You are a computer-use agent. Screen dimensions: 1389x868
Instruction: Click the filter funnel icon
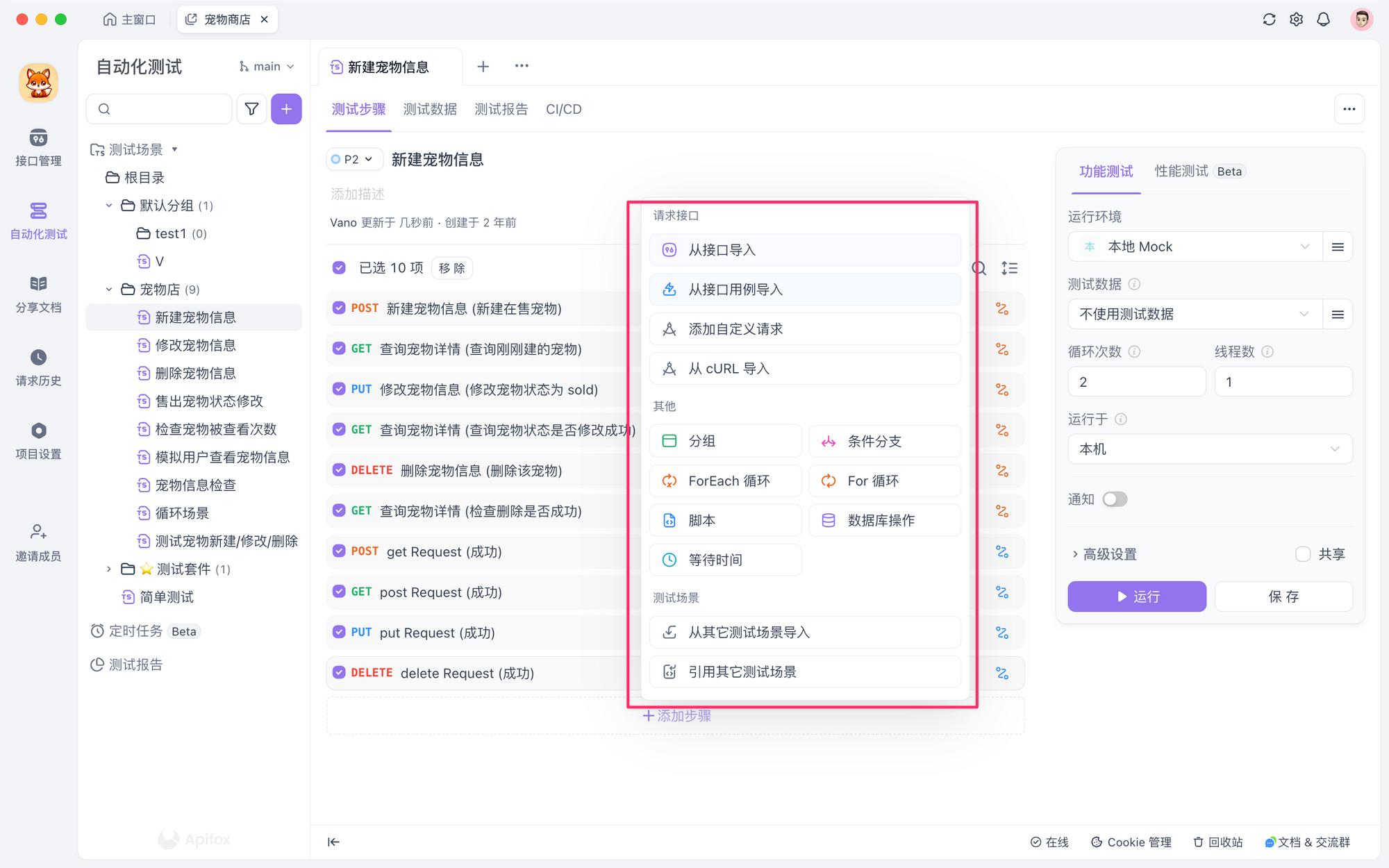[x=251, y=109]
